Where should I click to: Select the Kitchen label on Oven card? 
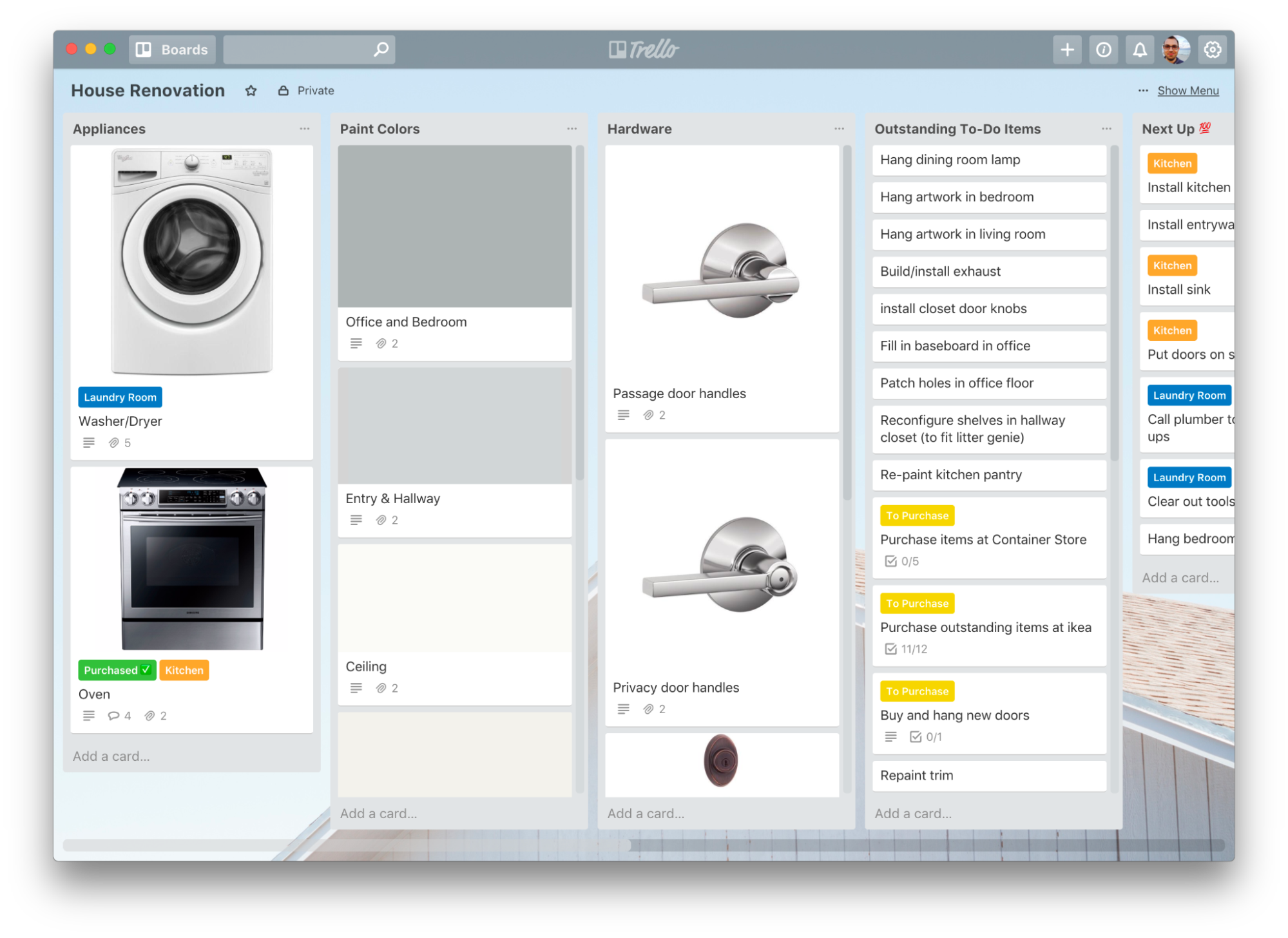pos(184,670)
